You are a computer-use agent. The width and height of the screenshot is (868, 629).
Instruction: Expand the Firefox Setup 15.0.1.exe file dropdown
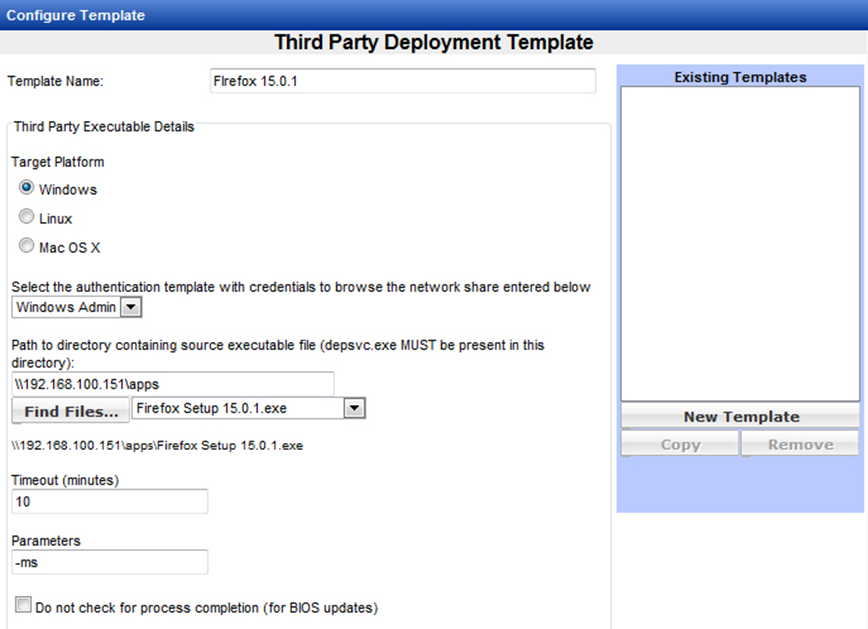[354, 408]
